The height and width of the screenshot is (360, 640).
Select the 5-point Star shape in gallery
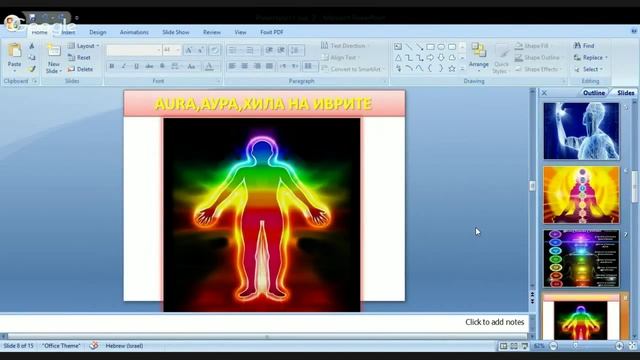click(452, 69)
